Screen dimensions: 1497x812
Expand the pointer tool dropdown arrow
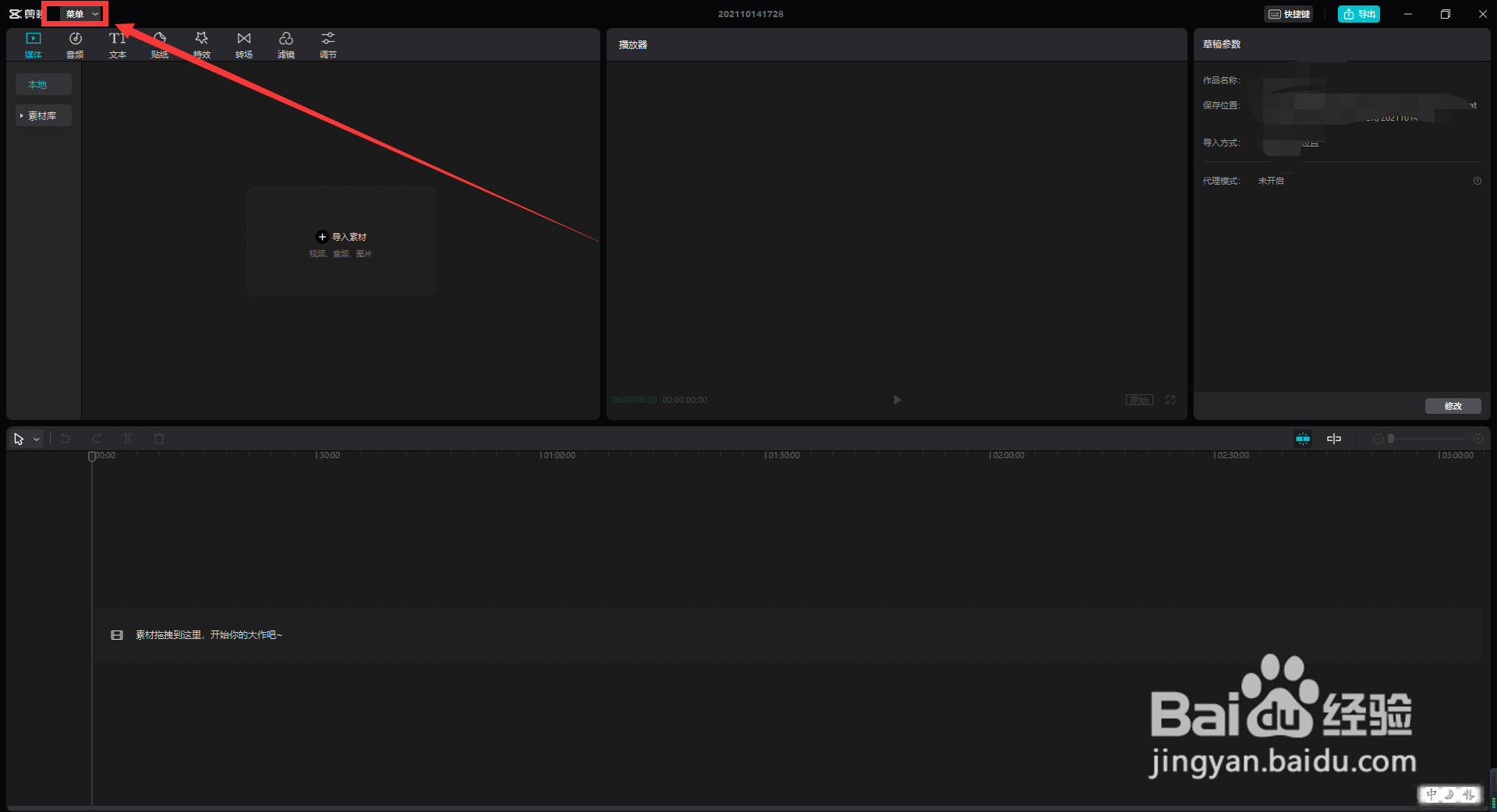coord(37,440)
